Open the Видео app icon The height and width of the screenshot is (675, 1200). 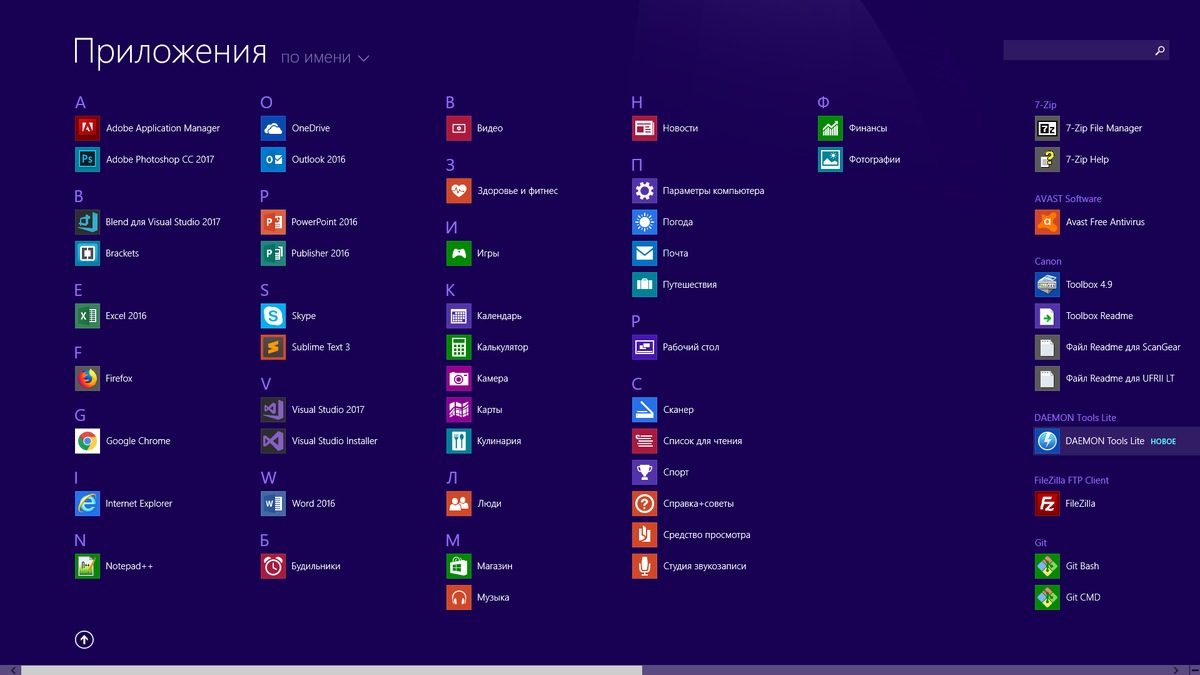[x=459, y=128]
